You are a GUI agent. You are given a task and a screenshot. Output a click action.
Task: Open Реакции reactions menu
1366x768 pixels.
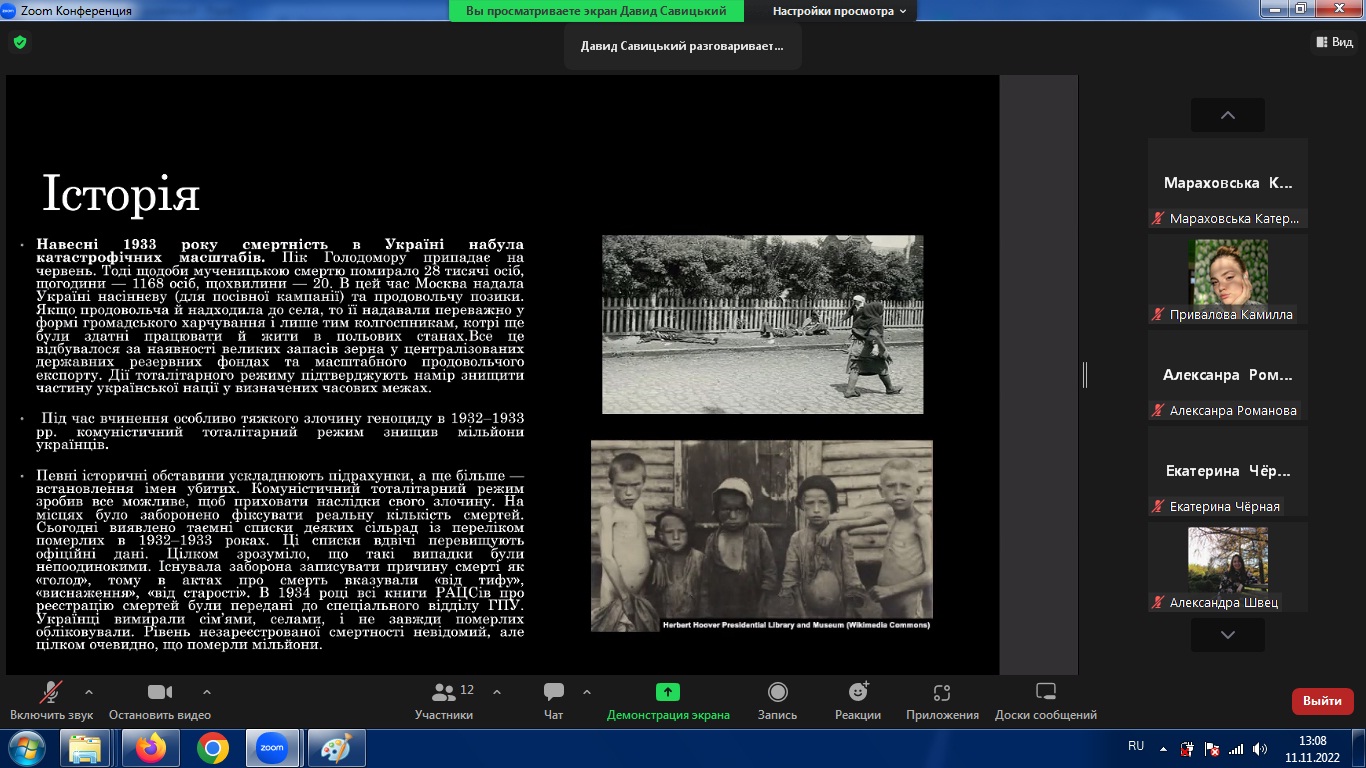pos(858,701)
